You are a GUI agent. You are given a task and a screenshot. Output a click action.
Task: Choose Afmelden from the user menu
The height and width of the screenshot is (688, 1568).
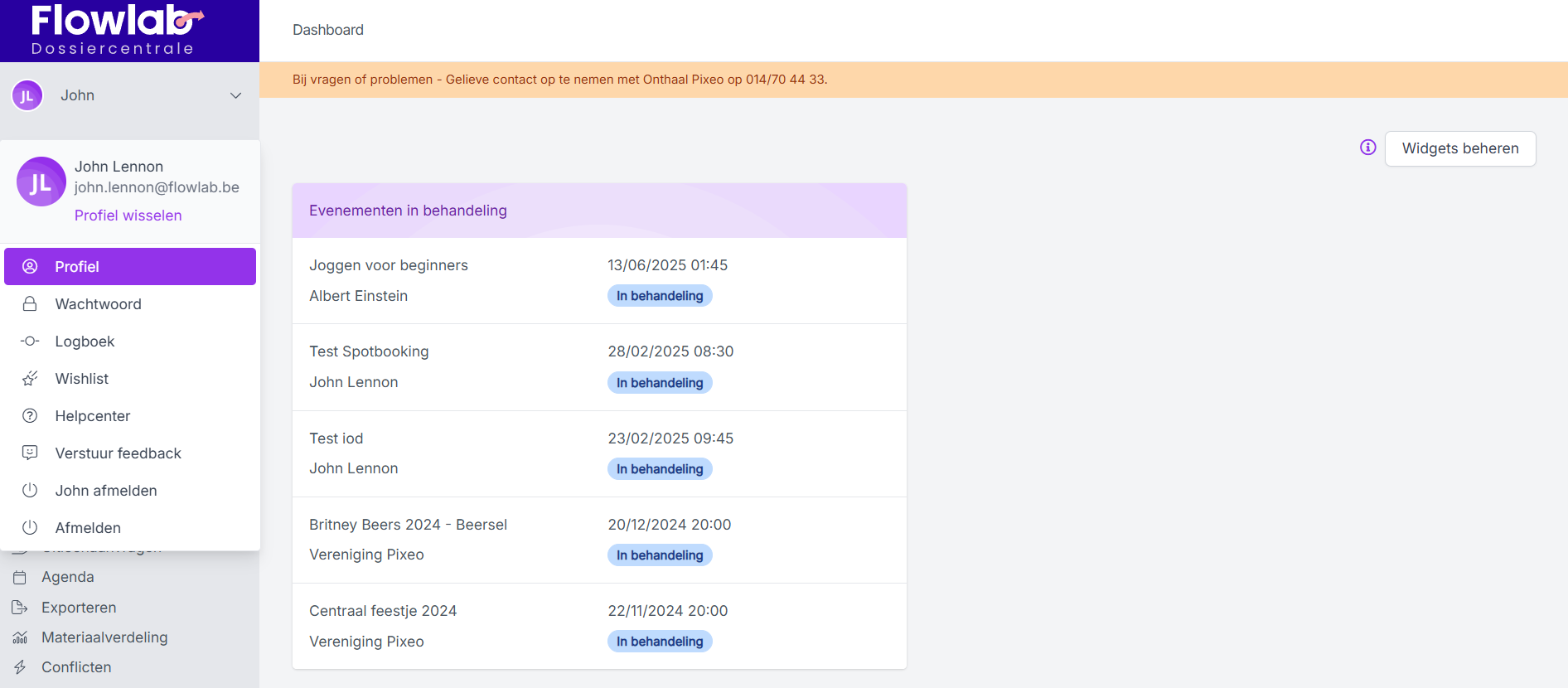point(88,528)
